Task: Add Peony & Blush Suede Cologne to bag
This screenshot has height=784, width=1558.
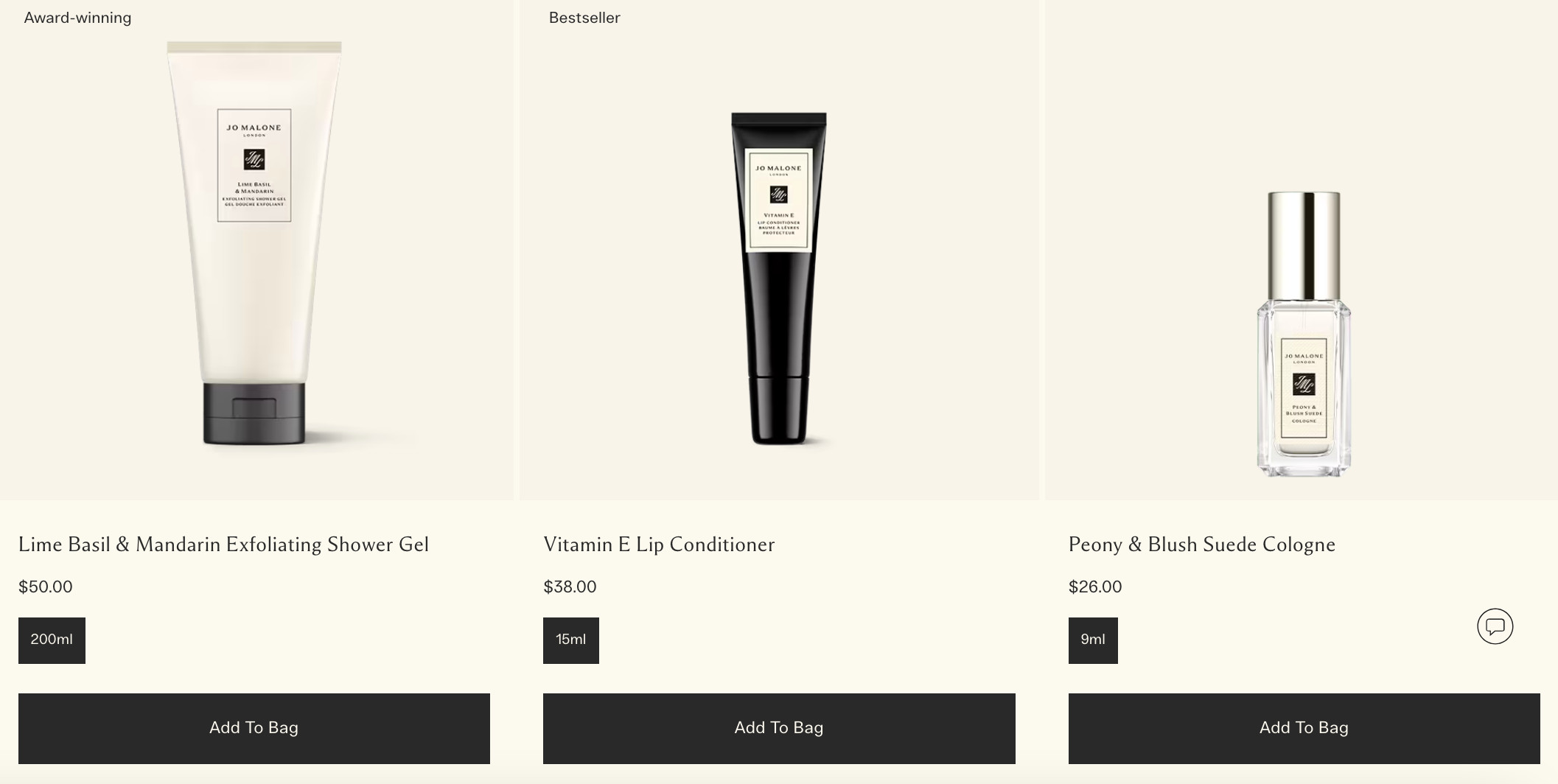Action: point(1304,728)
